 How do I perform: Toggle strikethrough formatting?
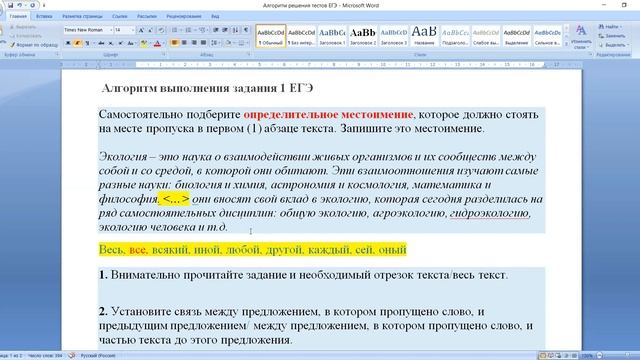101,43
